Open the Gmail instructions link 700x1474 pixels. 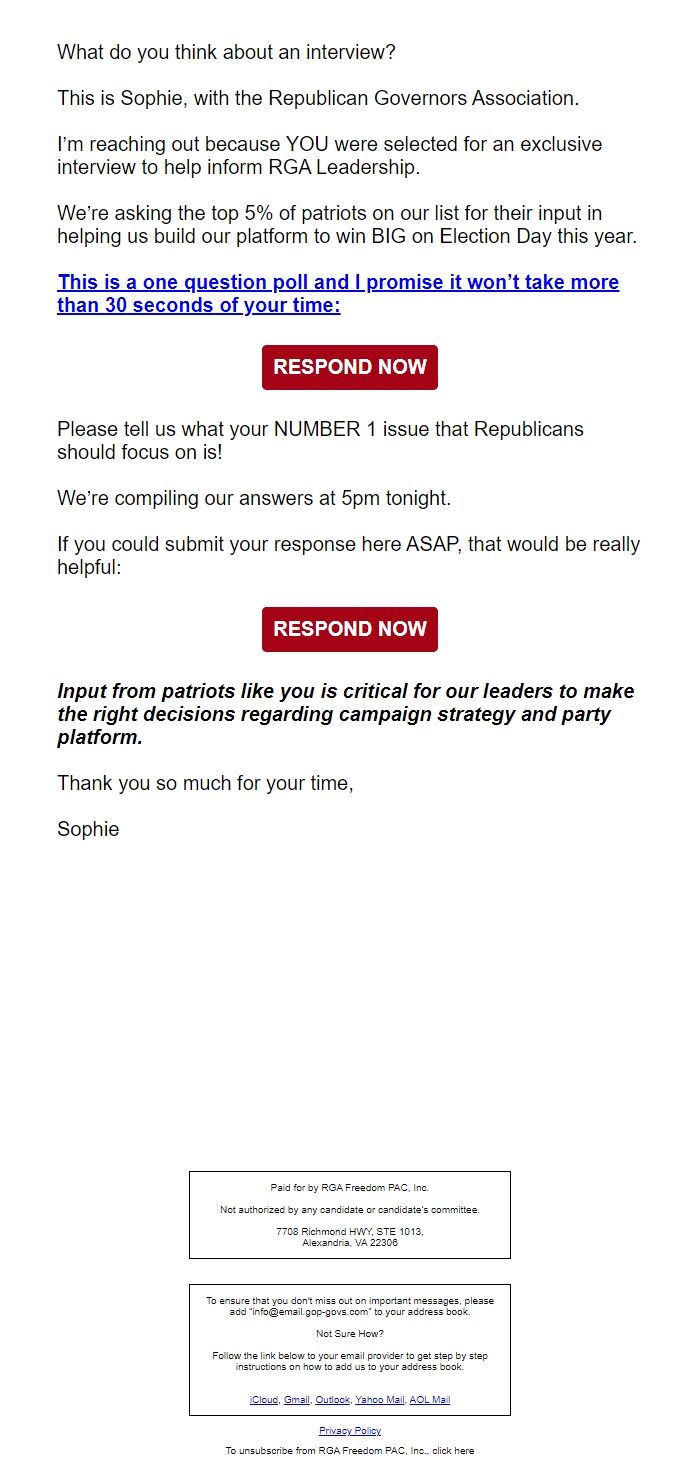point(298,1400)
